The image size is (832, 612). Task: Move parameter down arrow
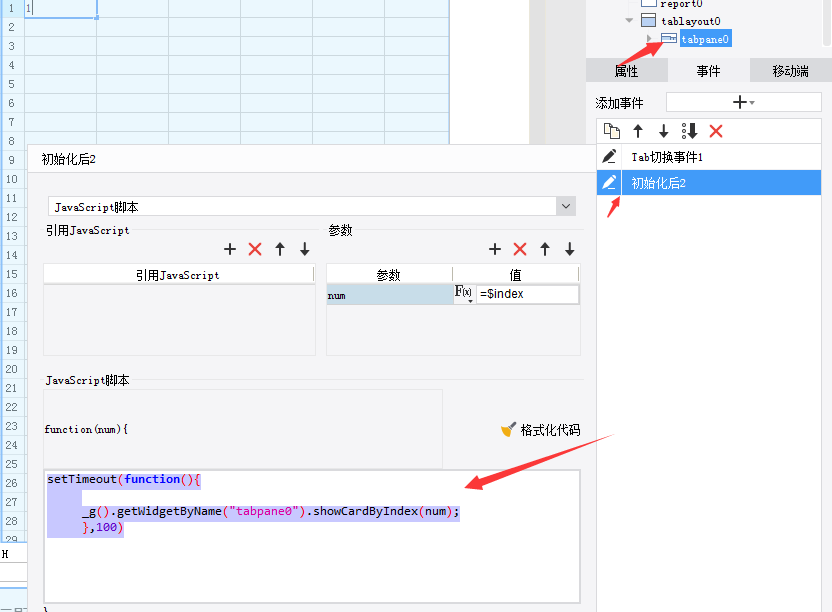pos(569,249)
